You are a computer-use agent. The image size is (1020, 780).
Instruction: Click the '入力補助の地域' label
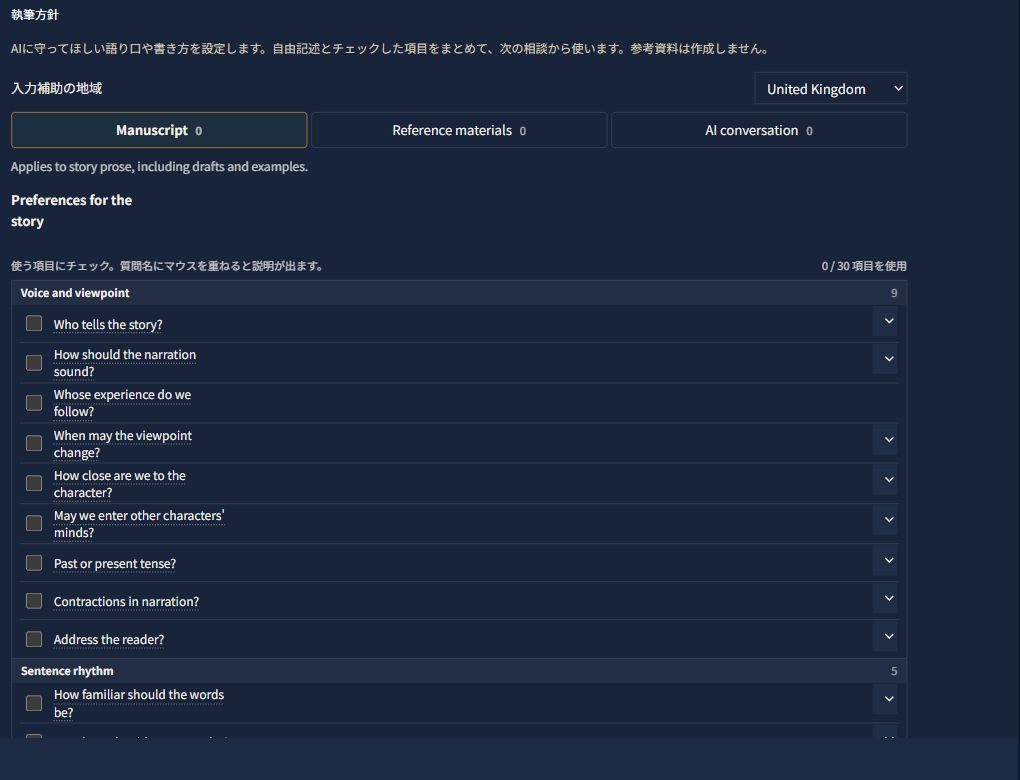[x=57, y=88]
